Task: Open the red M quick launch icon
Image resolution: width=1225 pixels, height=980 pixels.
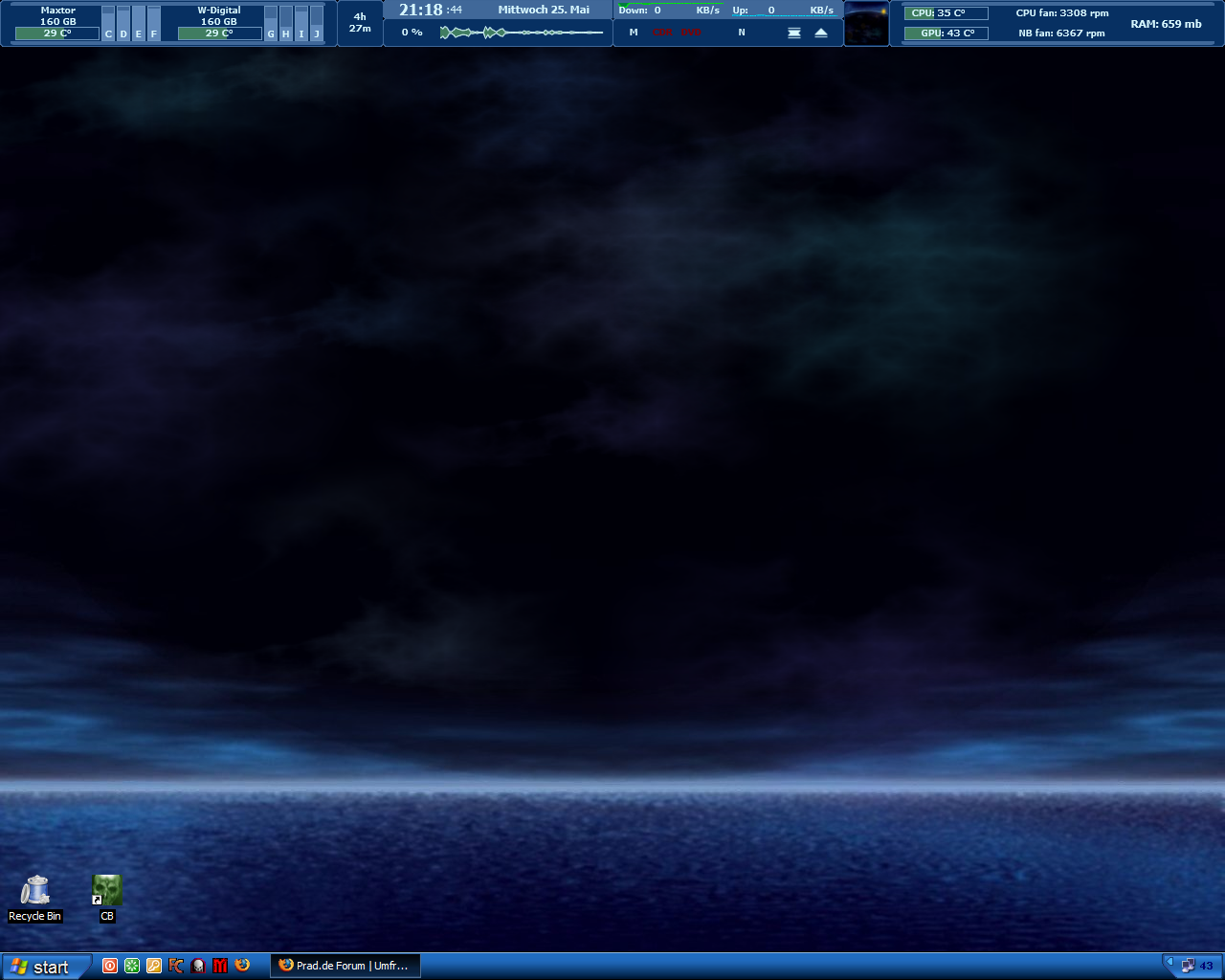Action: point(220,966)
